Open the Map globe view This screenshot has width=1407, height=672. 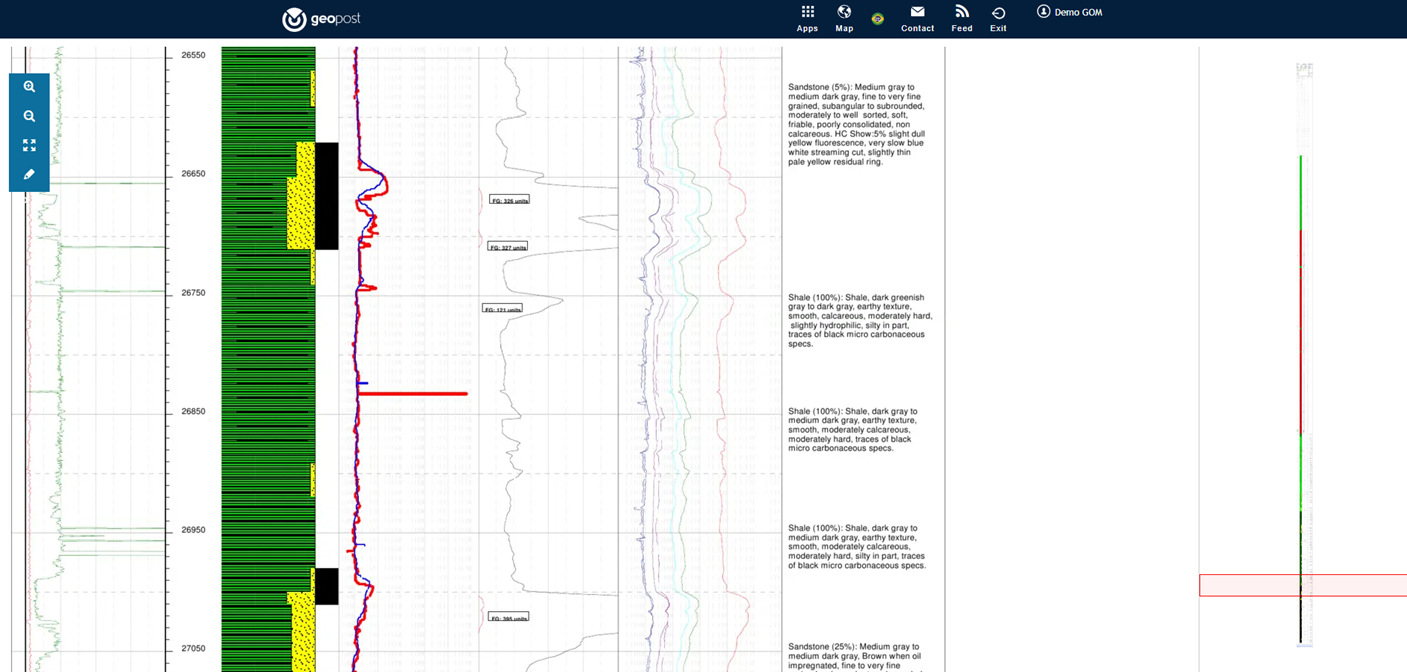(x=844, y=18)
